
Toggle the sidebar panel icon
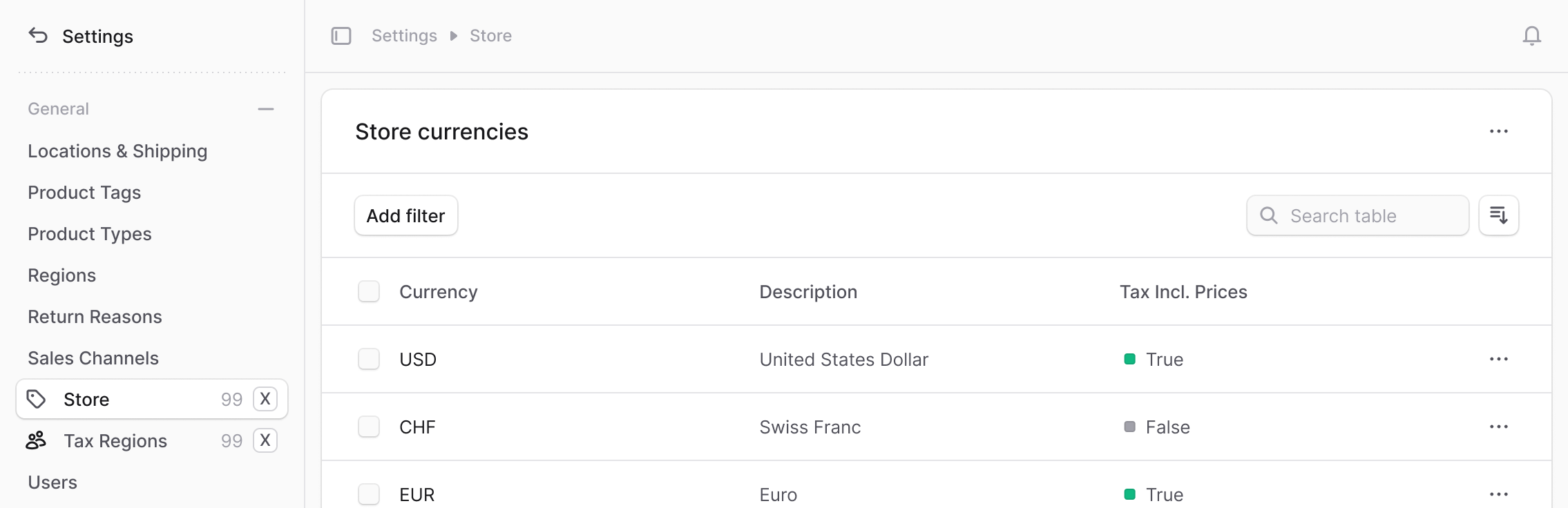[341, 36]
